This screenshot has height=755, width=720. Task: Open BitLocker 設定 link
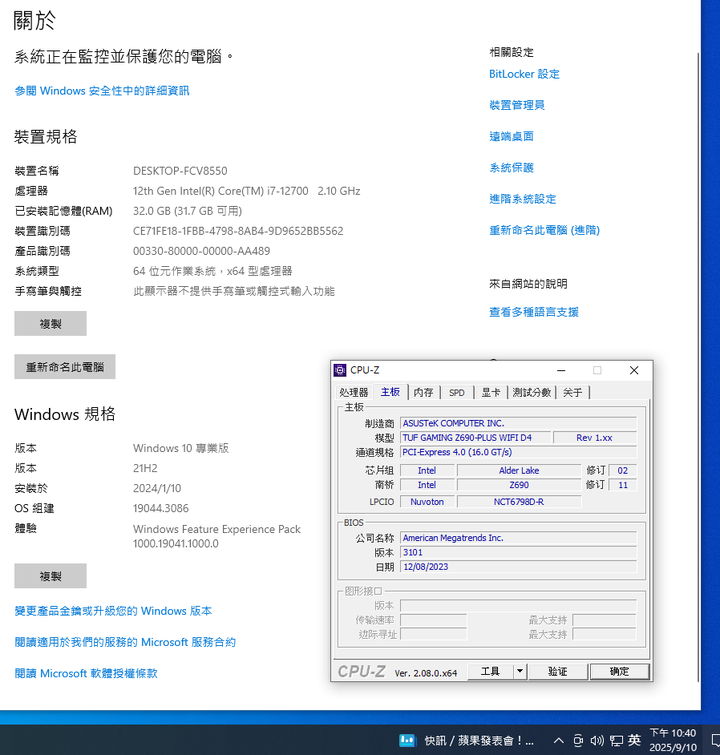[524, 74]
